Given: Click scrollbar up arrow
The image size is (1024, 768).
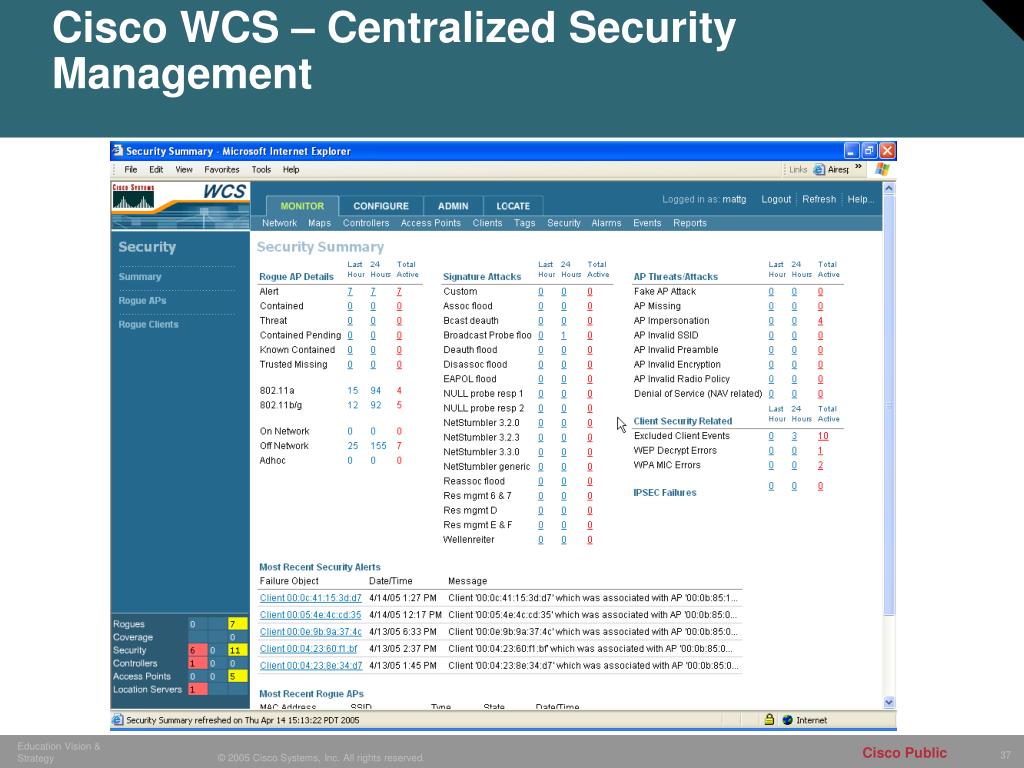Looking at the screenshot, I should click(889, 188).
